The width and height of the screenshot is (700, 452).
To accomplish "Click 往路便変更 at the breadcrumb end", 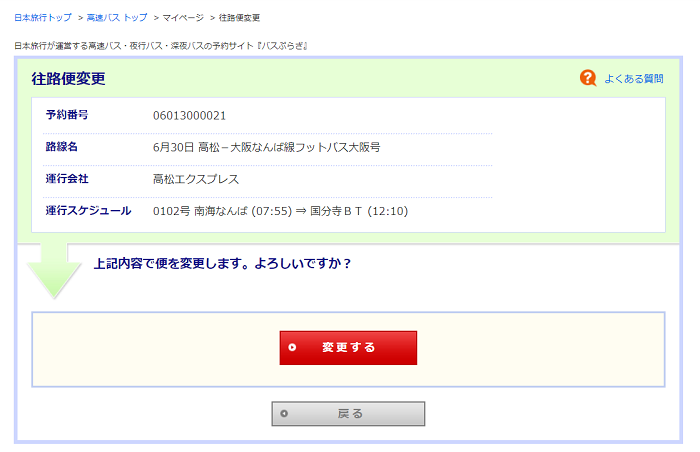I will [x=240, y=18].
